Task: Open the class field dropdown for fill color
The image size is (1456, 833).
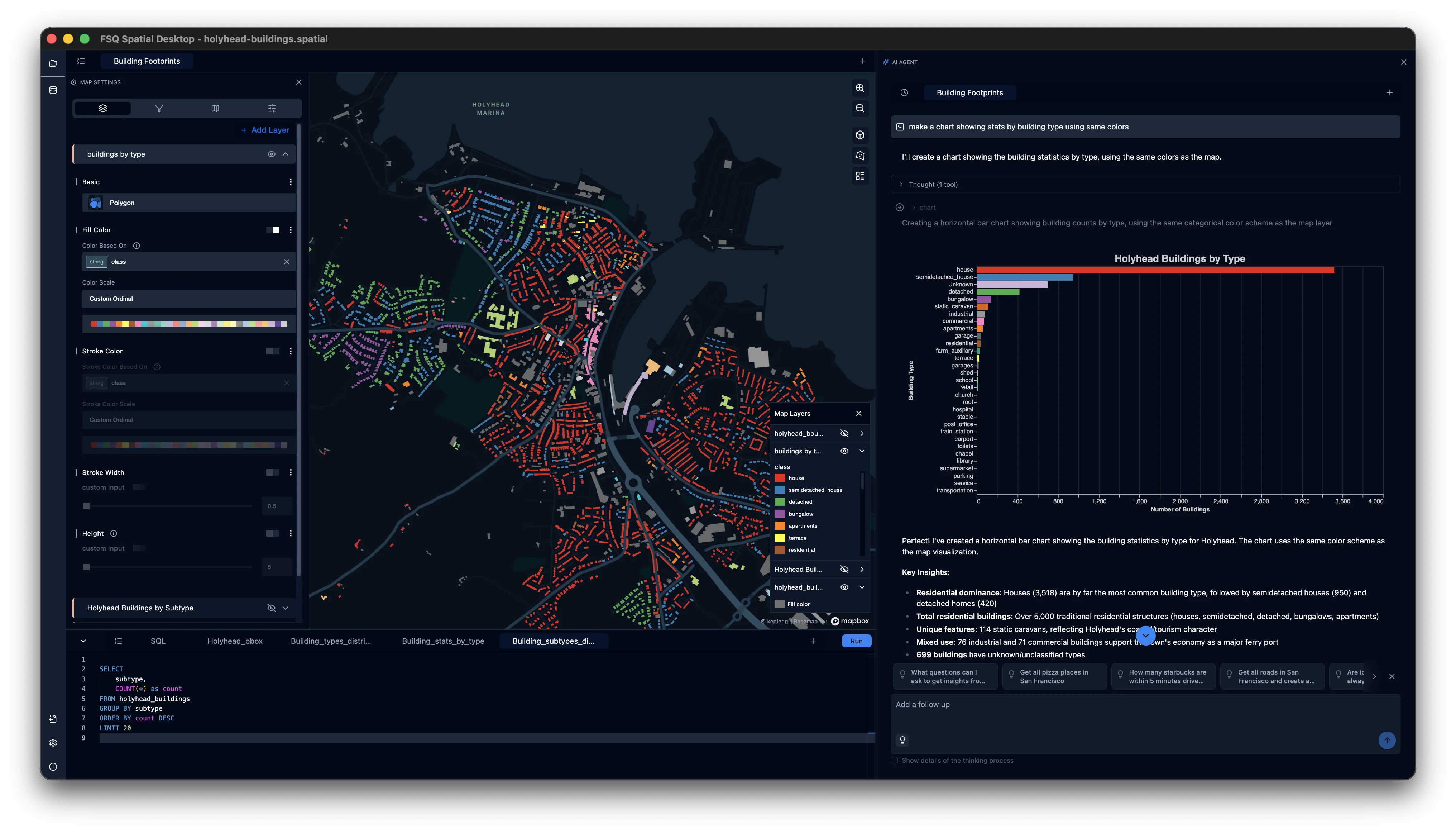Action: 189,262
